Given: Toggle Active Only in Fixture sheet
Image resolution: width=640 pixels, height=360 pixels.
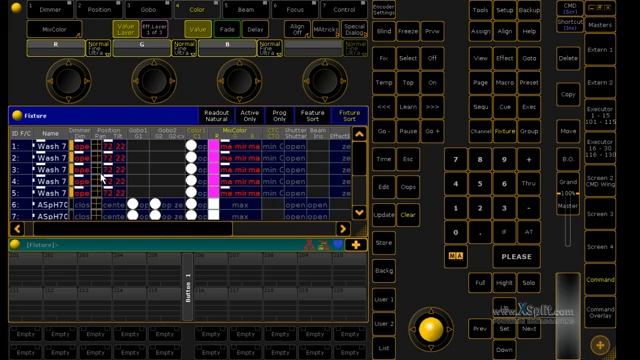Looking at the screenshot, I should pyautogui.click(x=249, y=116).
